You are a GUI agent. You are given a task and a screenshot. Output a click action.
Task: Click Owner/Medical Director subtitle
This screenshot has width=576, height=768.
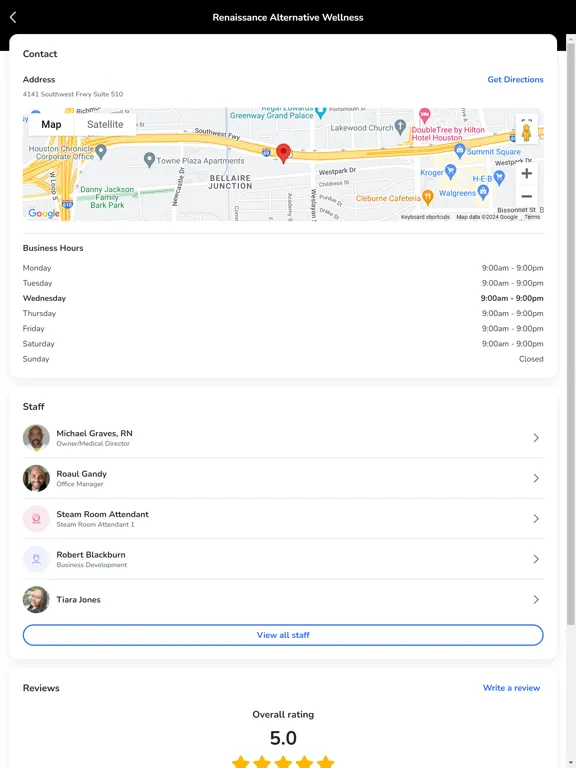93,444
